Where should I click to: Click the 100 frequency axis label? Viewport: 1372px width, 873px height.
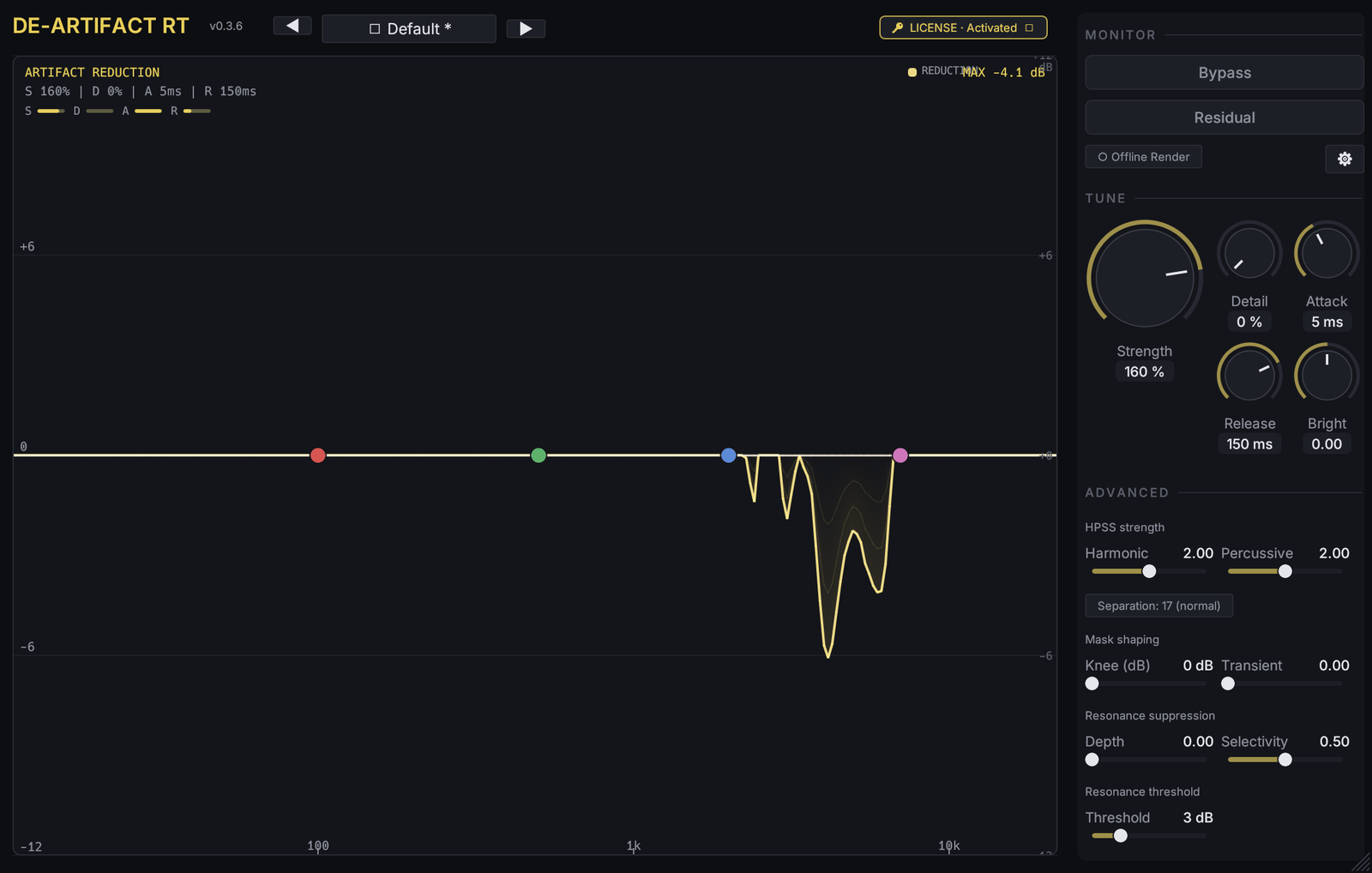[x=318, y=846]
